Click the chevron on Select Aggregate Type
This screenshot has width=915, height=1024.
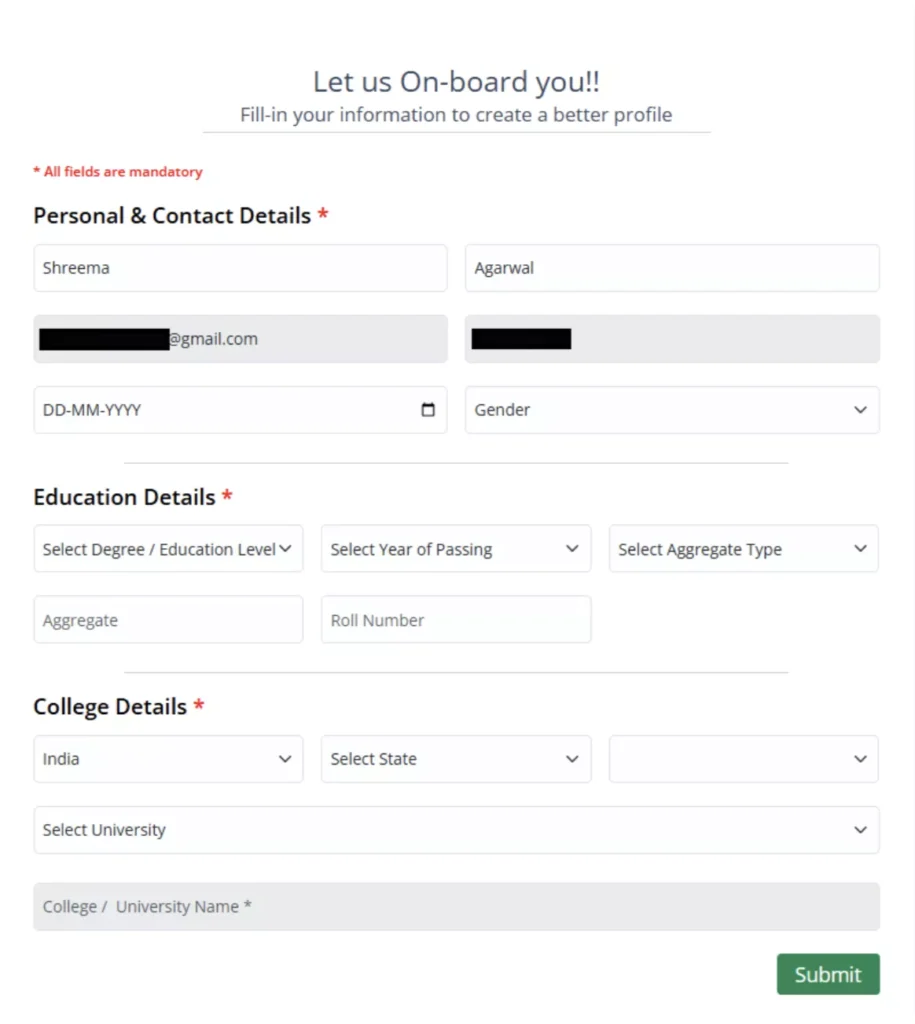click(860, 548)
